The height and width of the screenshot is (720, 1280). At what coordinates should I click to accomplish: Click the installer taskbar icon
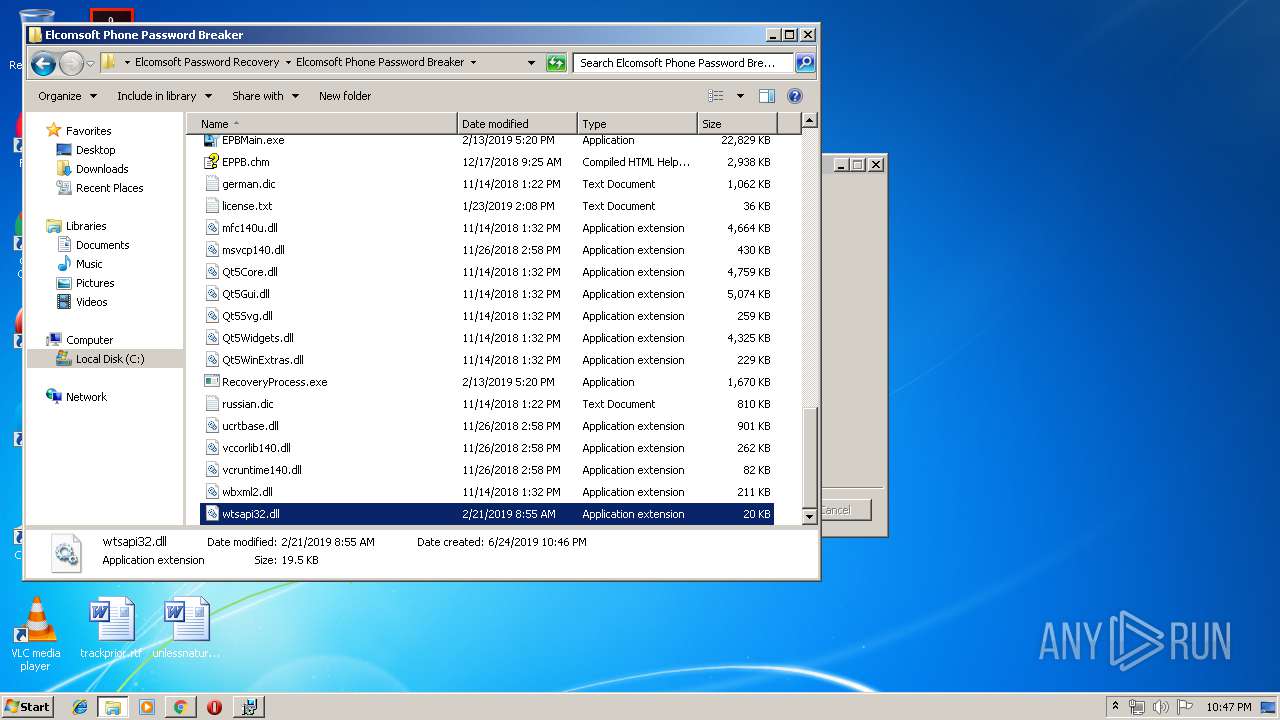pyautogui.click(x=248, y=707)
